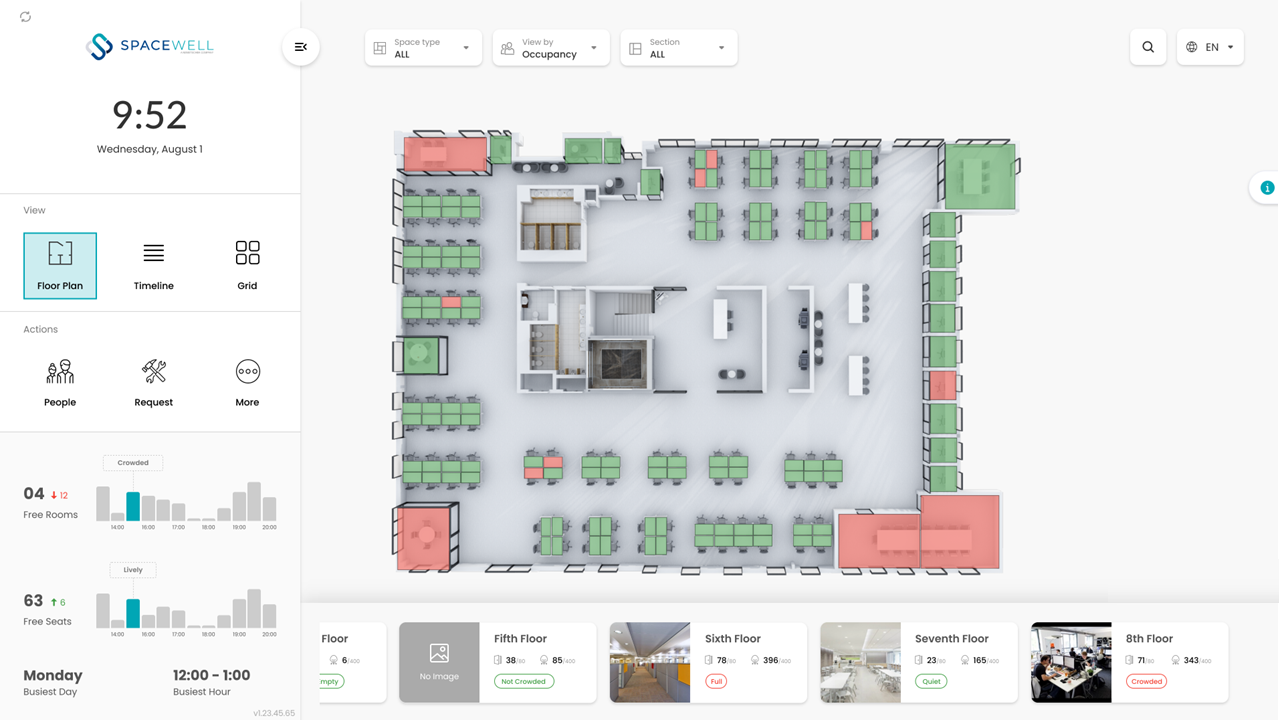Change language using the EN dropdown
Screen dimensions: 1279x720
point(1210,47)
